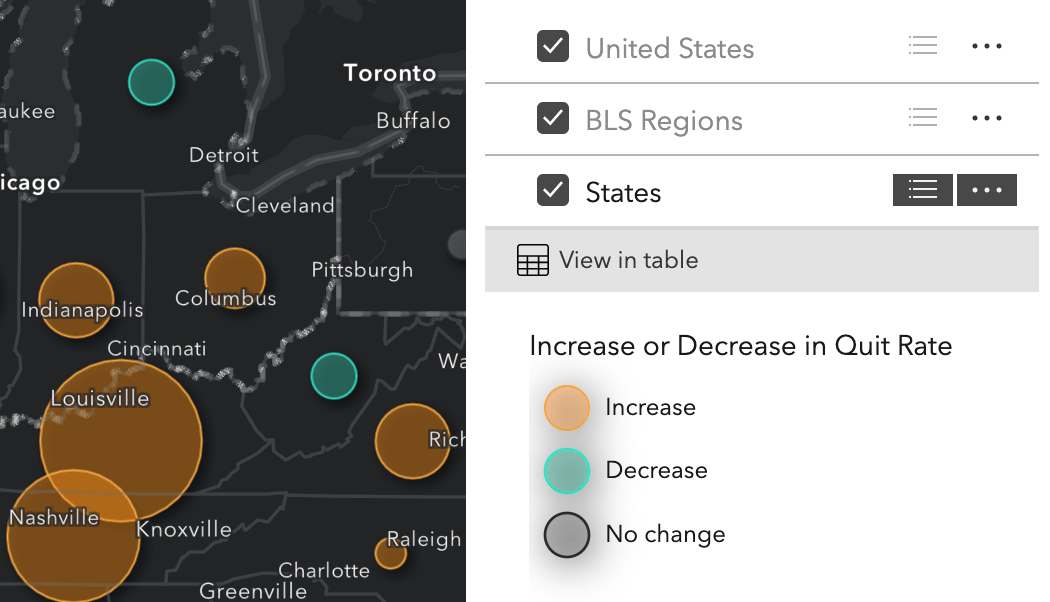This screenshot has width=1050, height=602.
Task: Click the United States layer title
Action: (669, 49)
